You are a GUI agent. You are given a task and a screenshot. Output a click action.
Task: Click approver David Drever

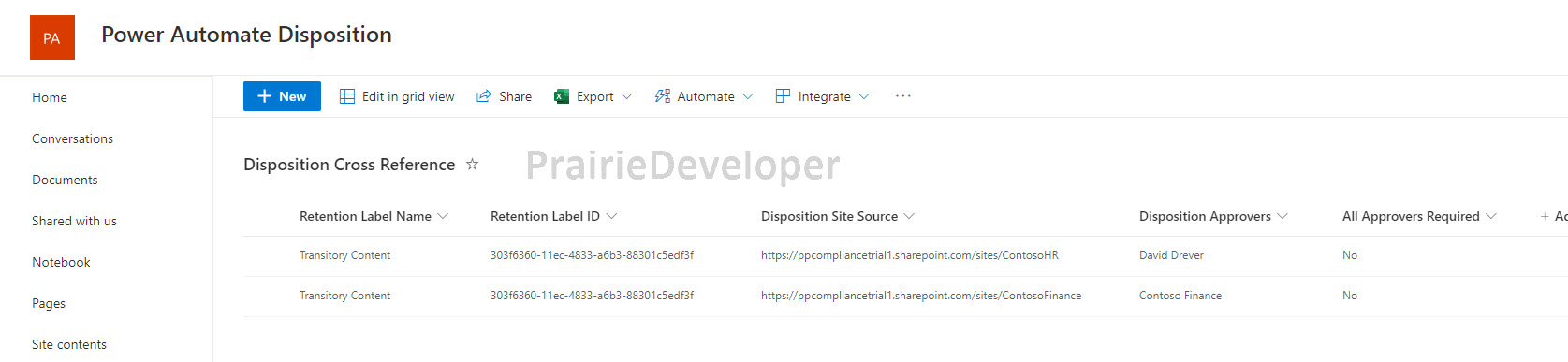coord(1171,255)
